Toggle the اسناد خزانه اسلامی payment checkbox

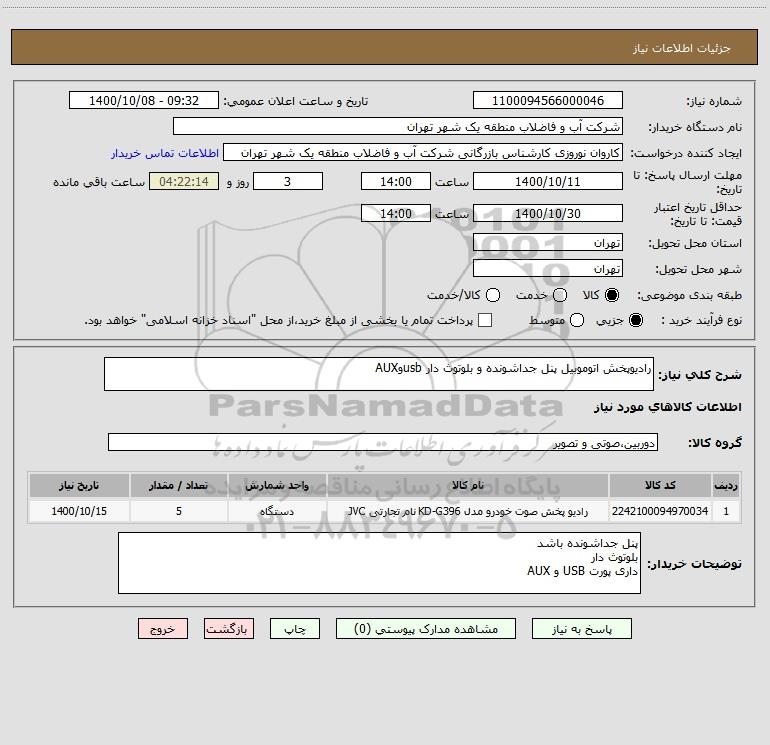[x=485, y=320]
